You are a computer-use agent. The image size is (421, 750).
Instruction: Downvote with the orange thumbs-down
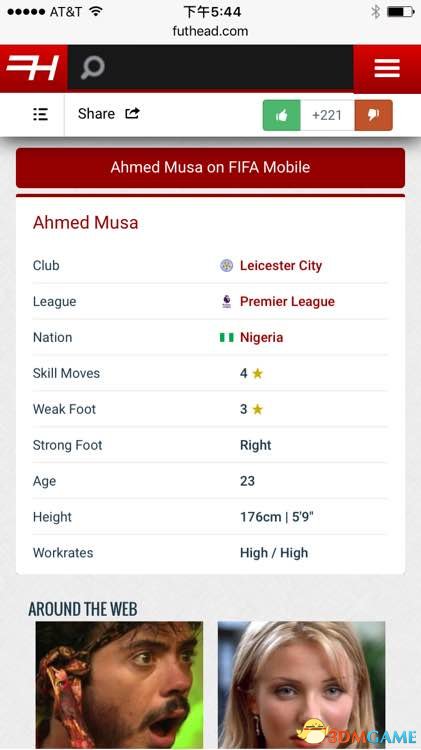coord(374,115)
